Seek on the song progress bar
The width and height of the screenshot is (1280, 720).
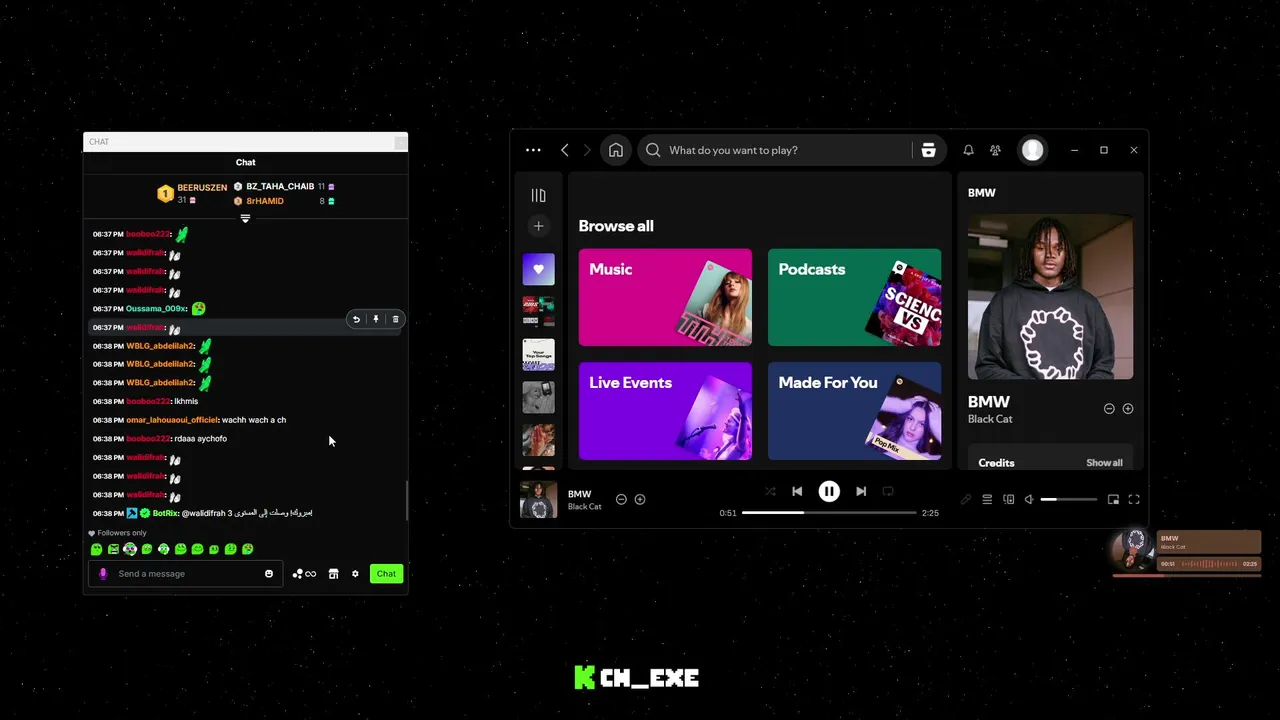pos(829,513)
